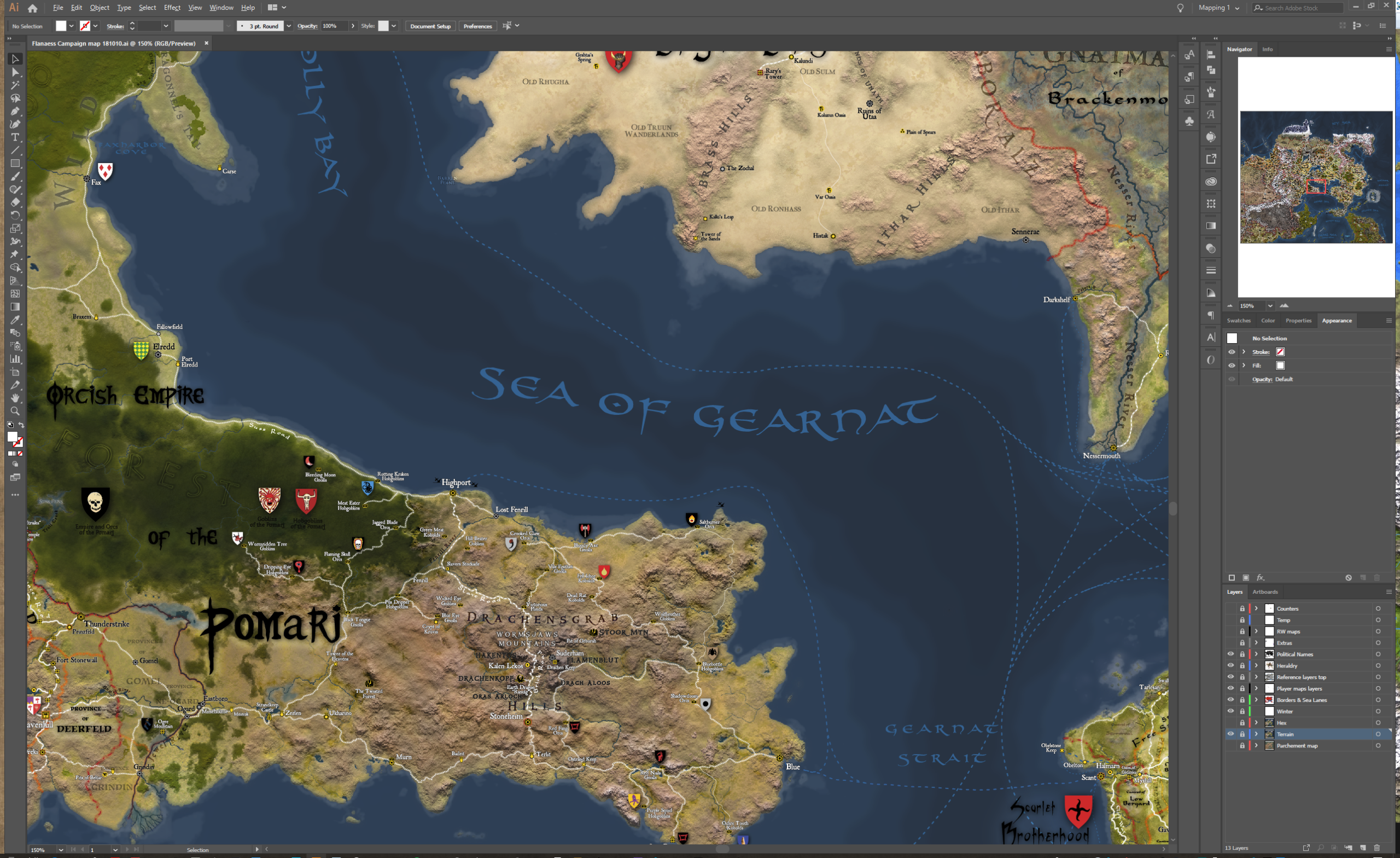Select the Type tool
The width and height of the screenshot is (1400, 858).
(x=15, y=137)
